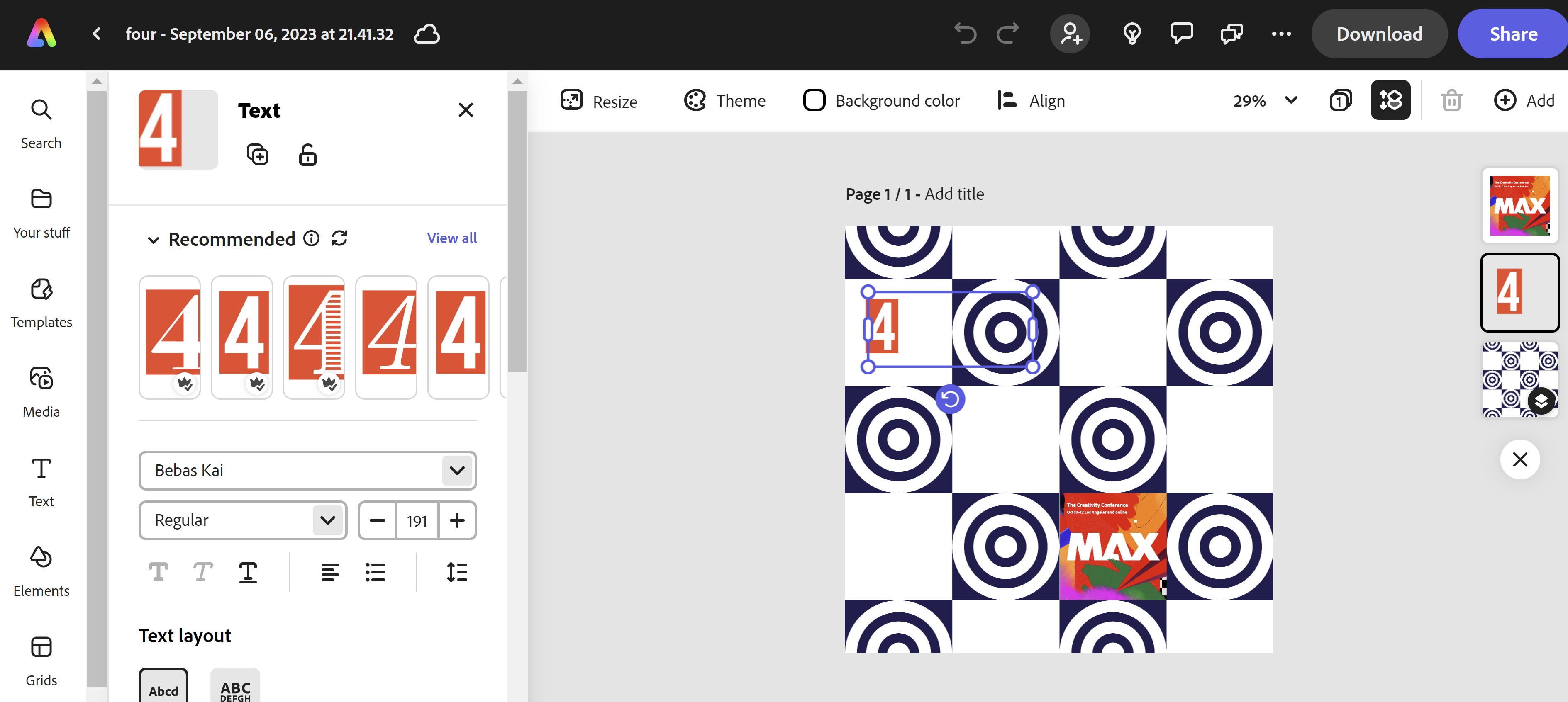Viewport: 1568px width, 702px height.
Task: Toggle italic text formatting
Action: (203, 572)
